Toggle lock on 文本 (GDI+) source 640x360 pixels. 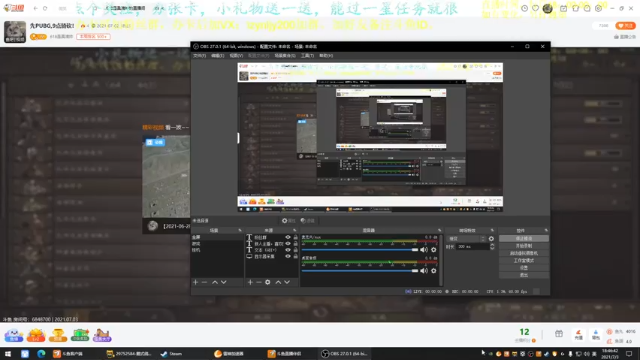296,250
